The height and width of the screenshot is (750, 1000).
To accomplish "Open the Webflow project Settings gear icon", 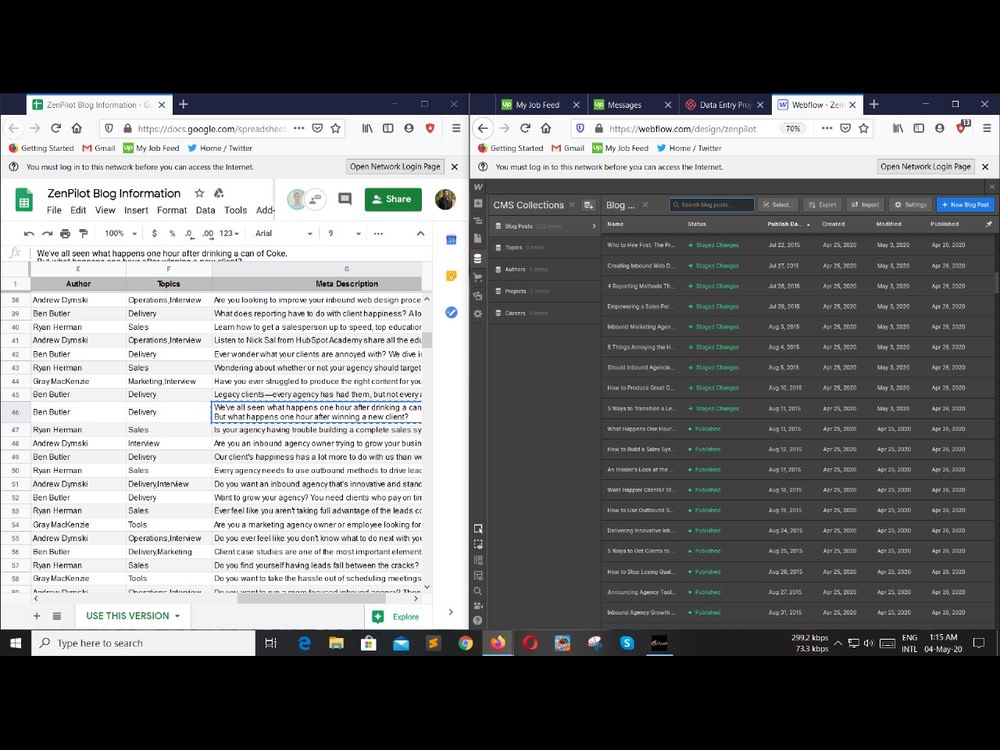I will point(478,314).
